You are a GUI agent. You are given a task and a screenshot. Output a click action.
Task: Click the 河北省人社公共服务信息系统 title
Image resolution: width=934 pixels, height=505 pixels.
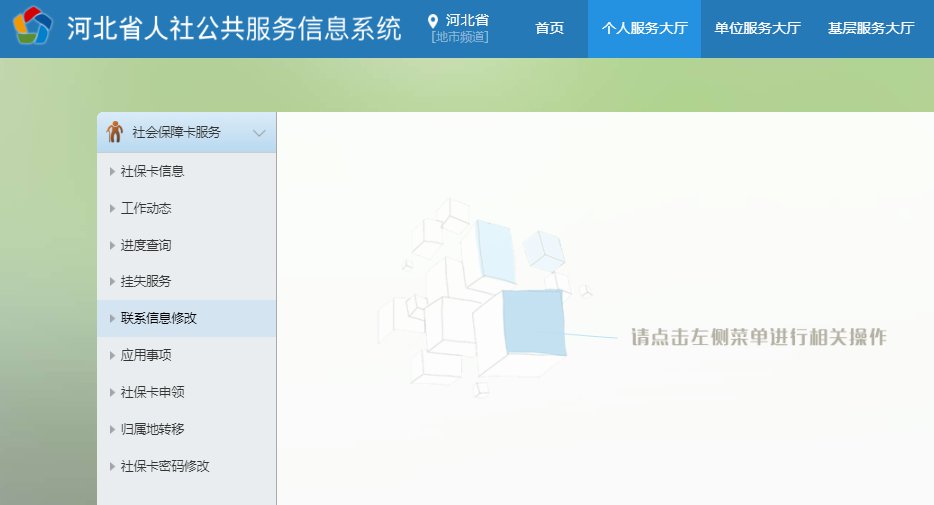234,28
